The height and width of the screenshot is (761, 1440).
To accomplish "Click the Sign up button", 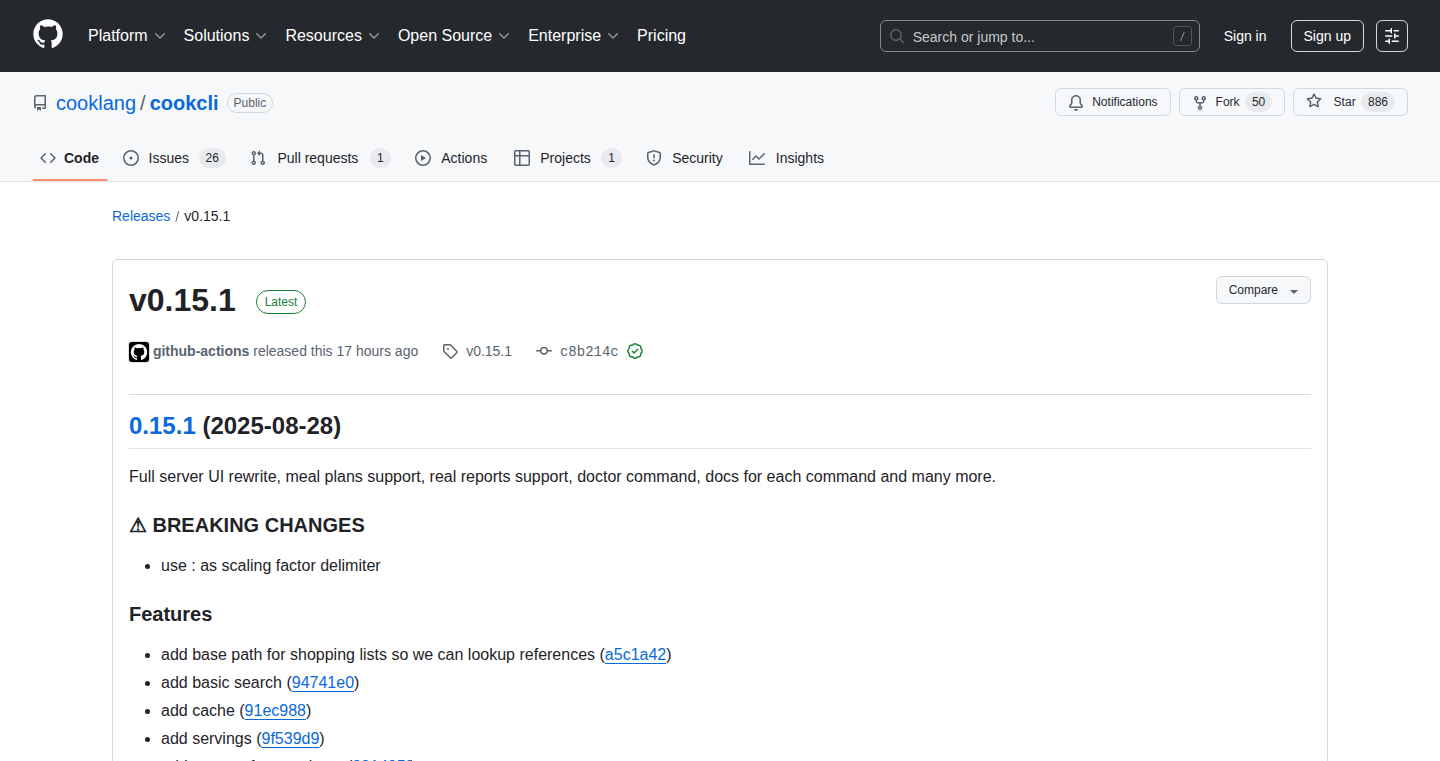I will click(1327, 36).
